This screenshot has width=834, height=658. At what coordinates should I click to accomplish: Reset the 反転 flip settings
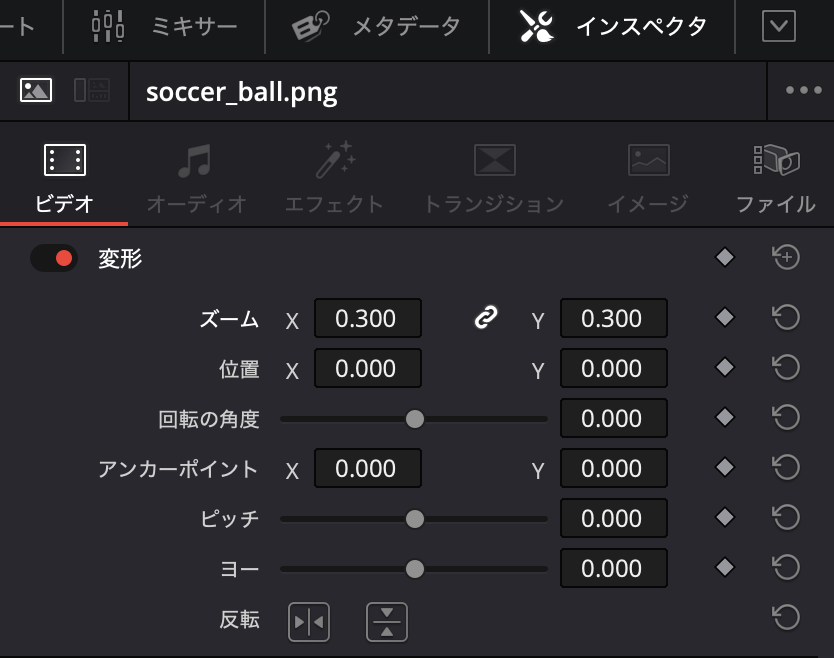787,621
